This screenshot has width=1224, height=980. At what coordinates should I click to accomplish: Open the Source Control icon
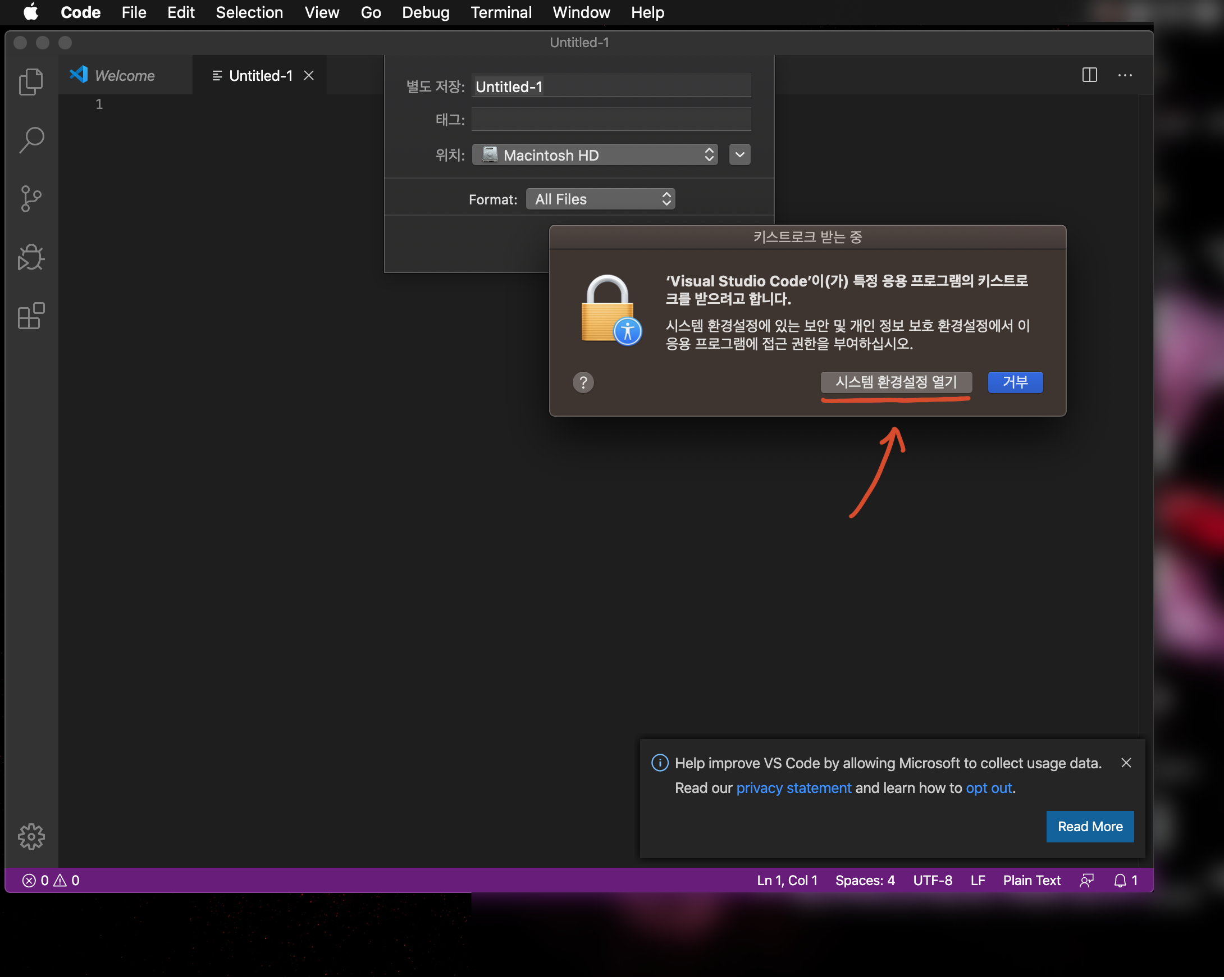pos(31,199)
